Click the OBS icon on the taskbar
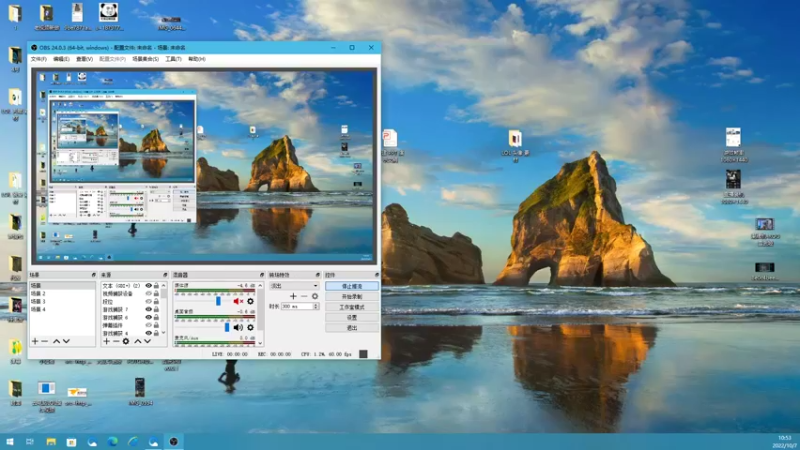 click(x=173, y=441)
